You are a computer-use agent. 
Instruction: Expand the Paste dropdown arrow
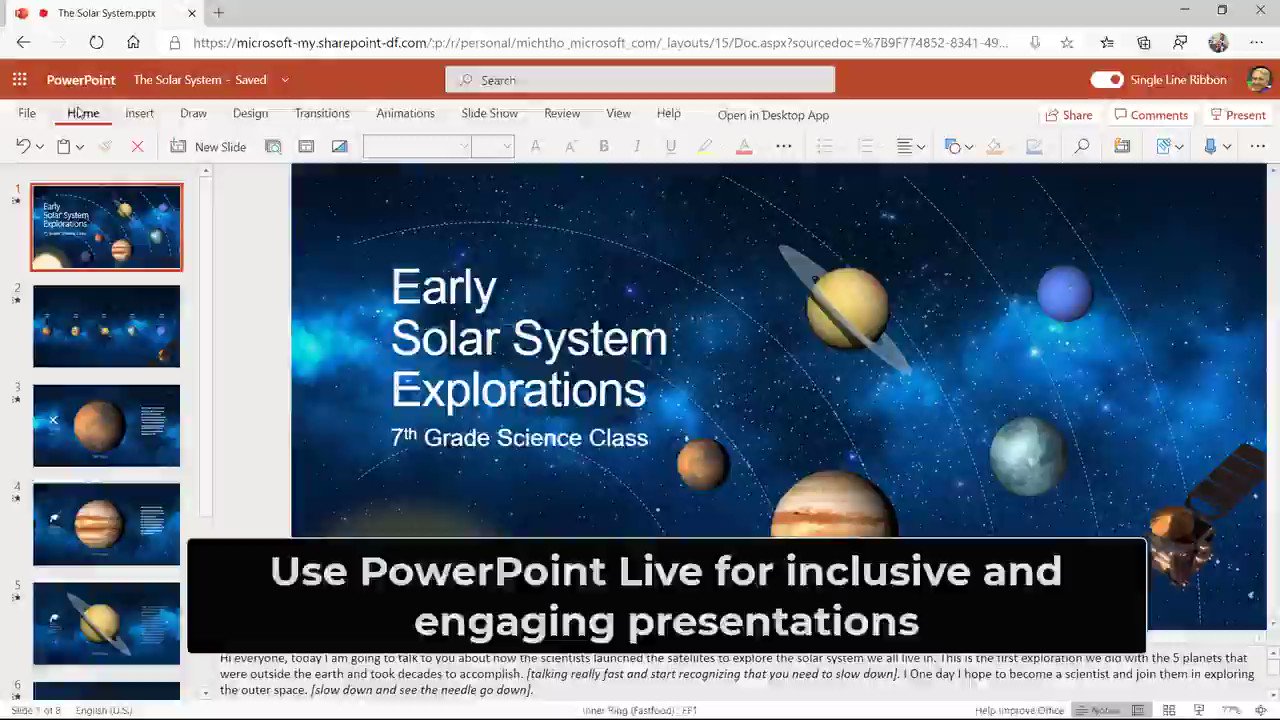pos(80,147)
